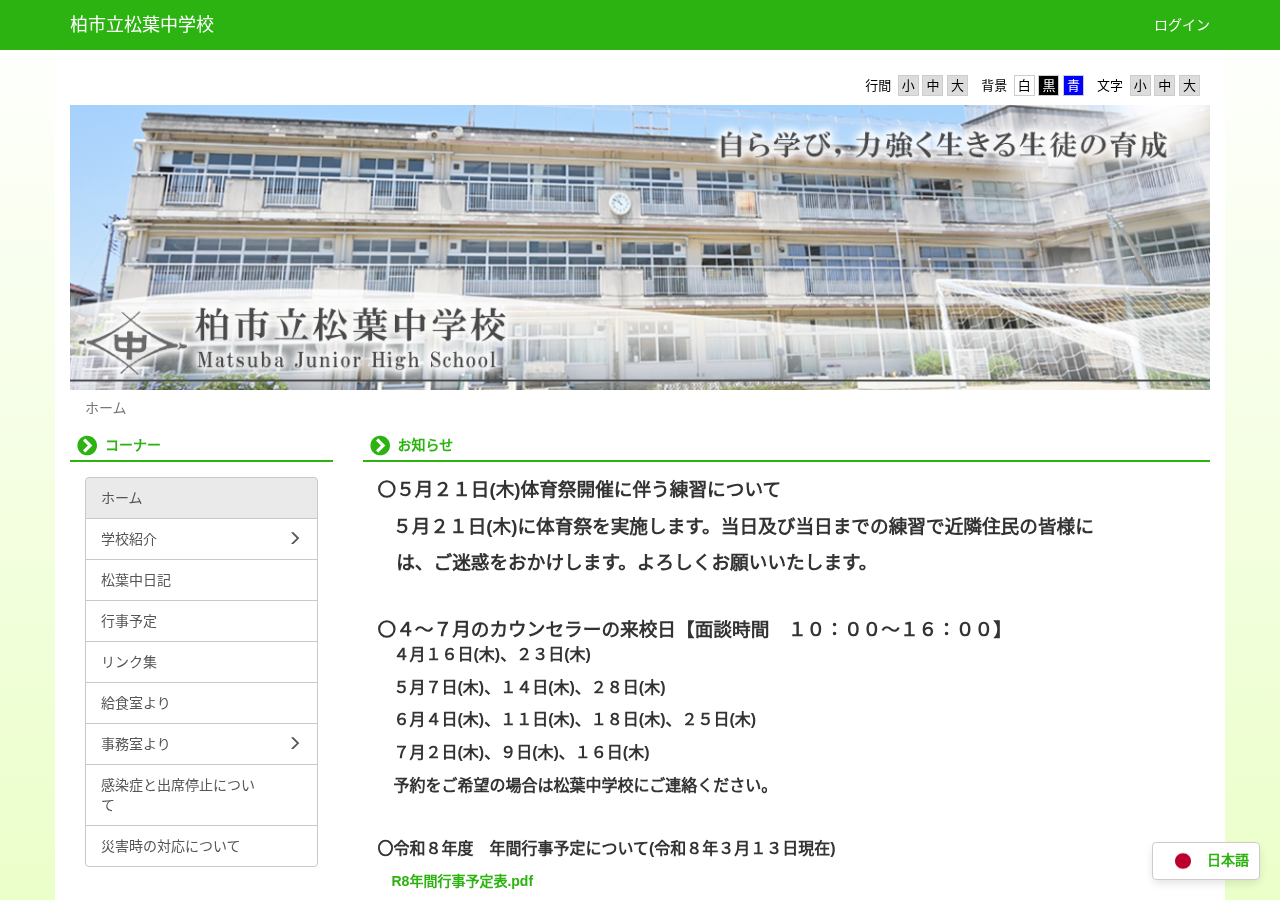Click the green arrow icon beside コーナー

pyautogui.click(x=87, y=445)
